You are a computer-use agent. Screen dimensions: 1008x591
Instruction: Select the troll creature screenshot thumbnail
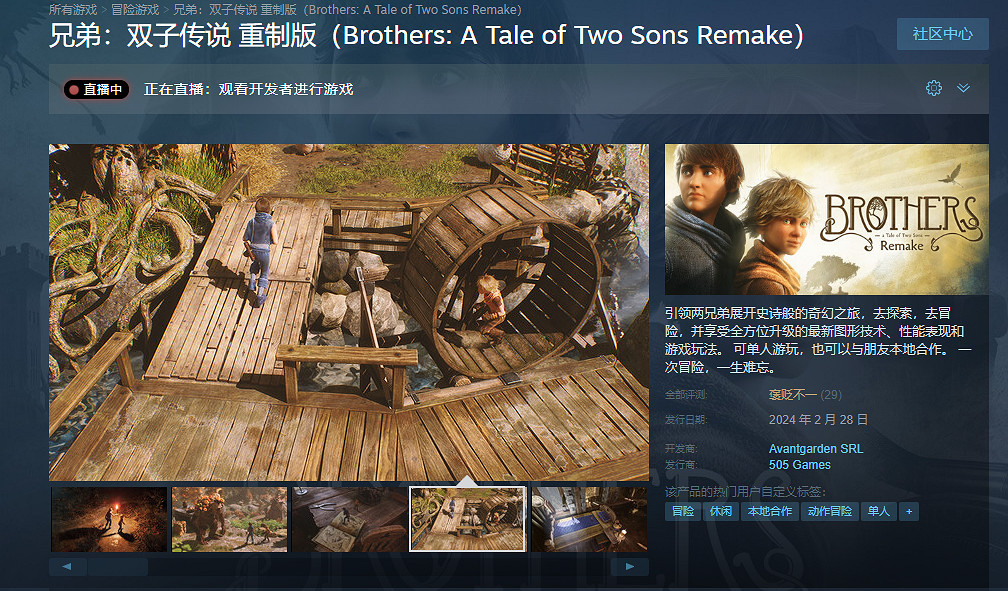tap(229, 519)
